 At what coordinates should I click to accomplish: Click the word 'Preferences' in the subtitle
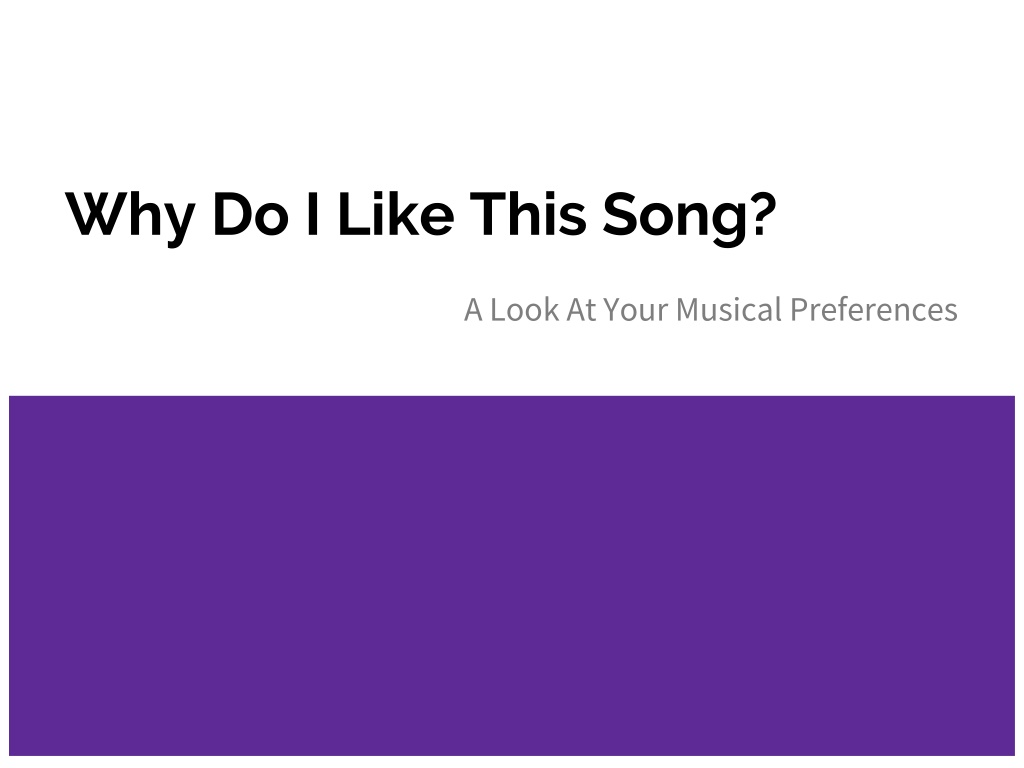click(874, 310)
